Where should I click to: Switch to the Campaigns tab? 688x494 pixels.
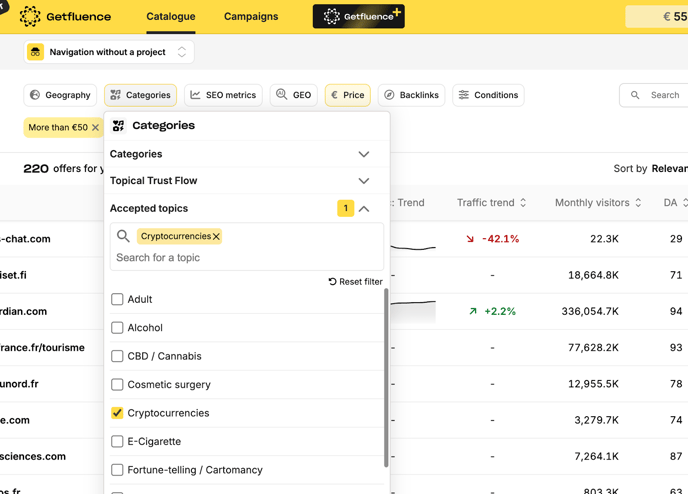pyautogui.click(x=251, y=16)
